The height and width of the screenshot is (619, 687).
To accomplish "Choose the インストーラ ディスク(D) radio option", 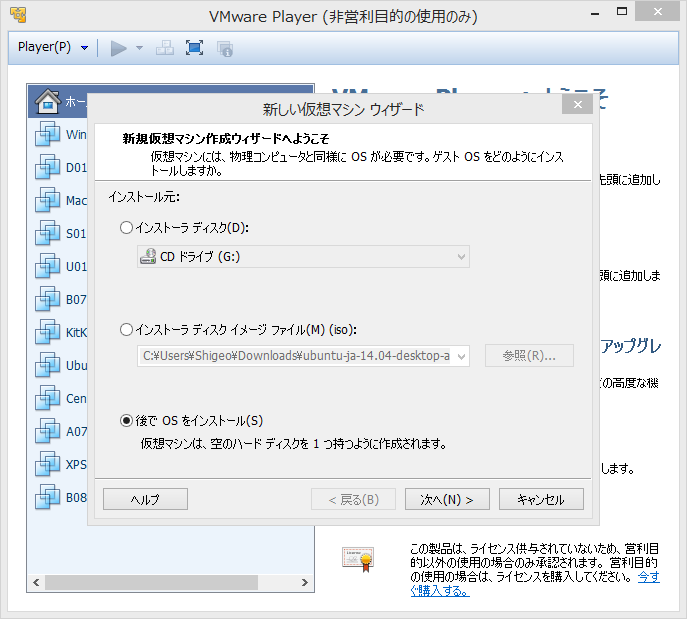I will point(126,227).
